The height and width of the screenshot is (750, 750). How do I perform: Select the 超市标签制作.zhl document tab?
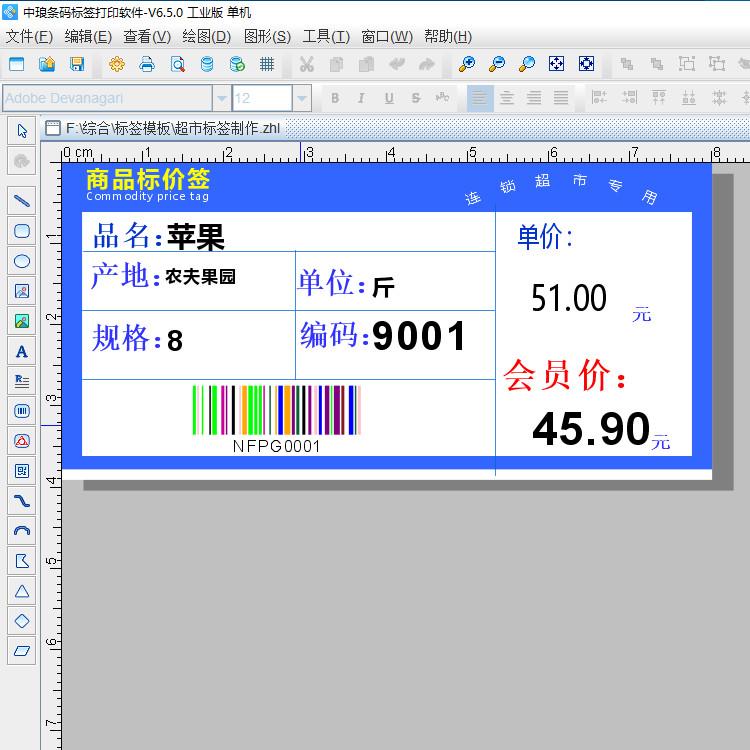(x=163, y=128)
